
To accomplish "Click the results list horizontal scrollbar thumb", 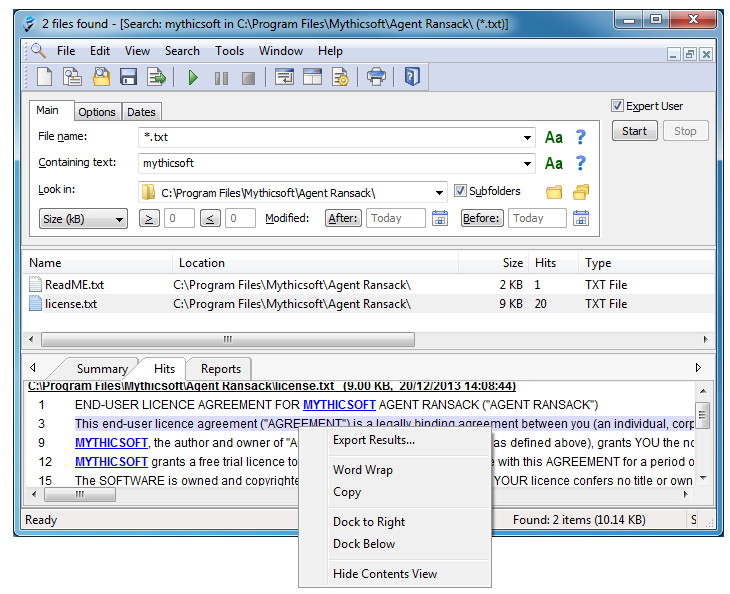I will point(228,339).
